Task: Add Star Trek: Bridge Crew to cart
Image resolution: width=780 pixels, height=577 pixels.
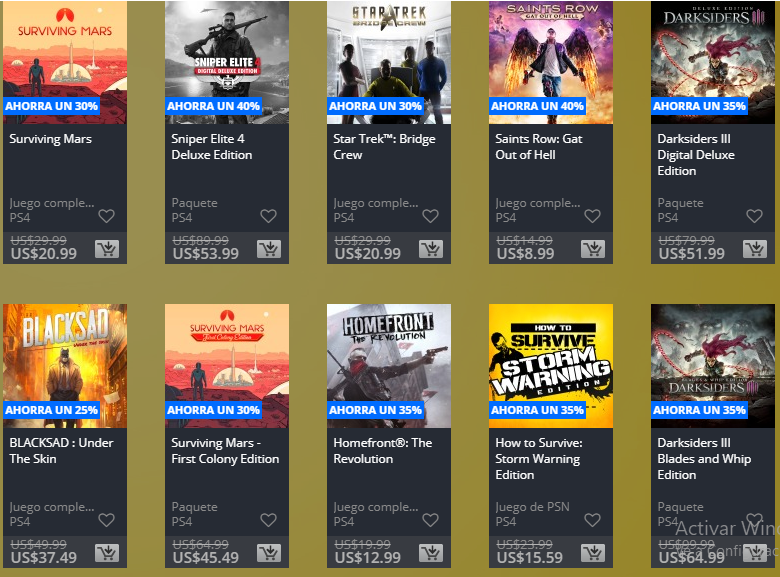Action: coord(431,249)
